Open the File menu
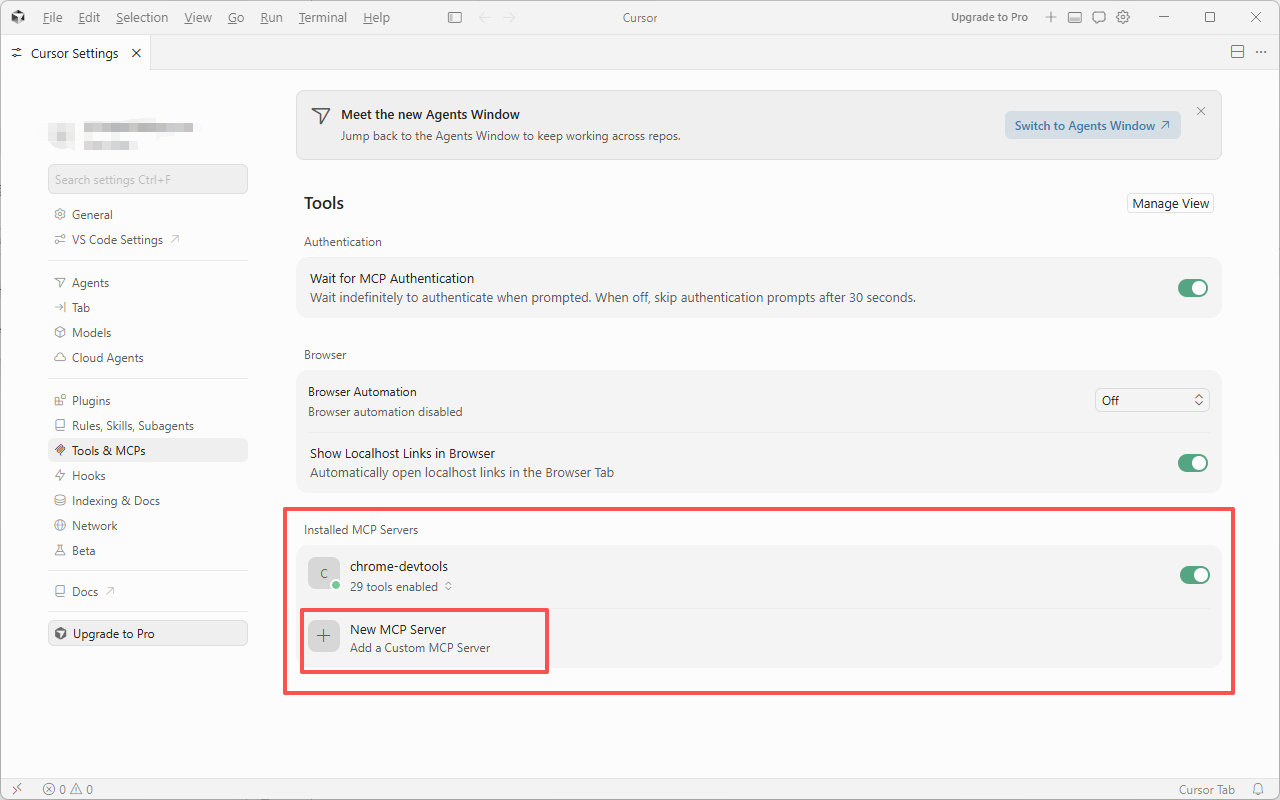 click(53, 17)
